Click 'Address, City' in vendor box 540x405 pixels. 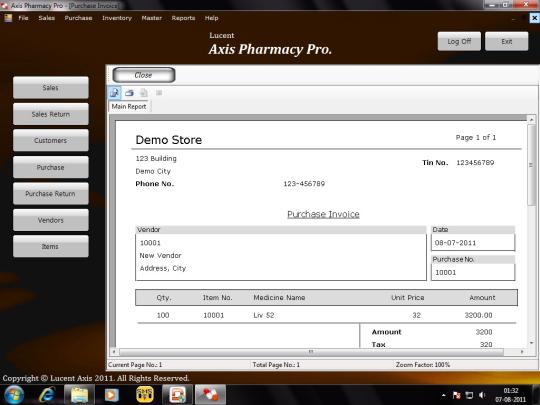[x=163, y=268]
